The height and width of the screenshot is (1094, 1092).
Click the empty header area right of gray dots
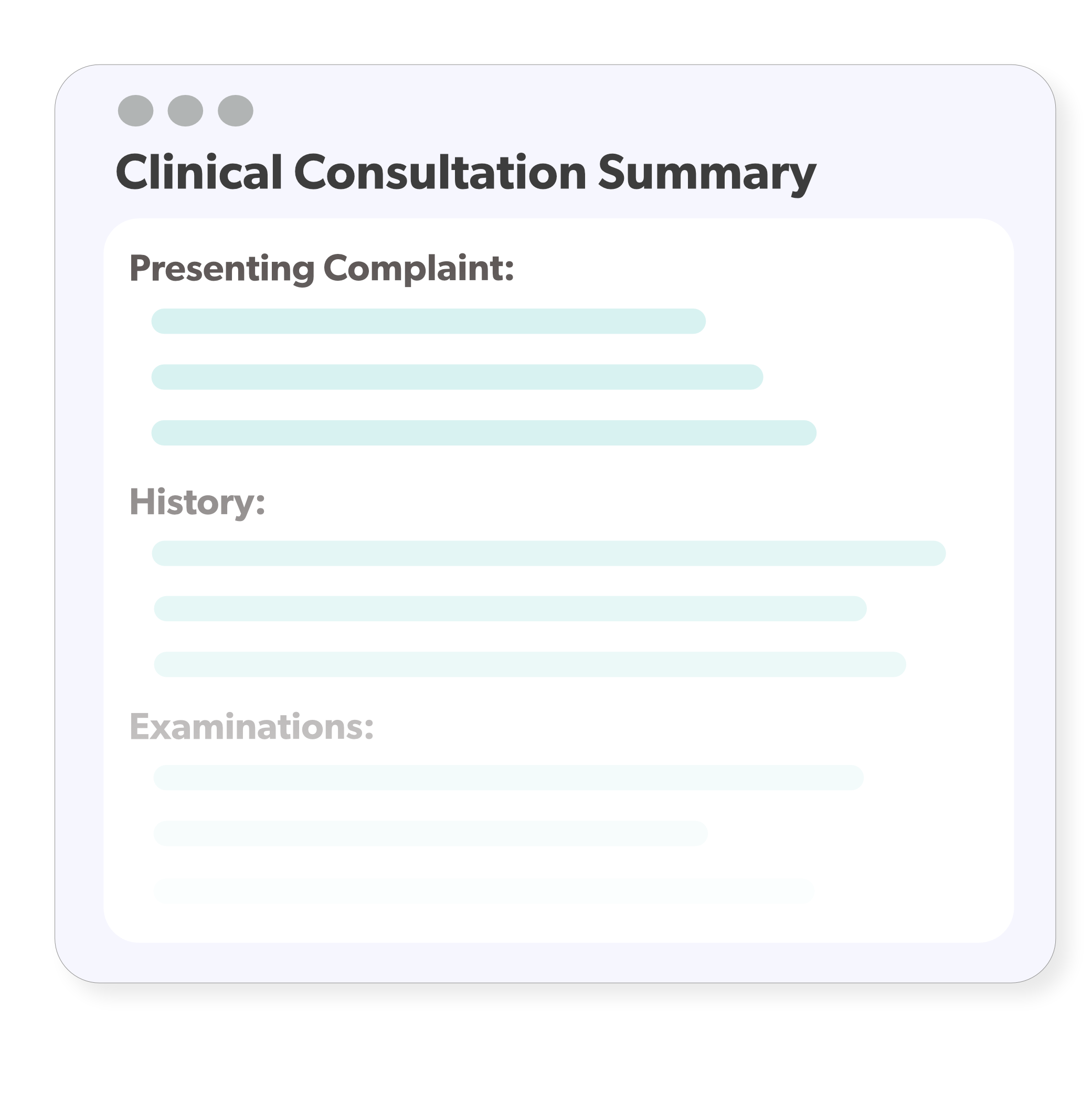click(x=623, y=110)
